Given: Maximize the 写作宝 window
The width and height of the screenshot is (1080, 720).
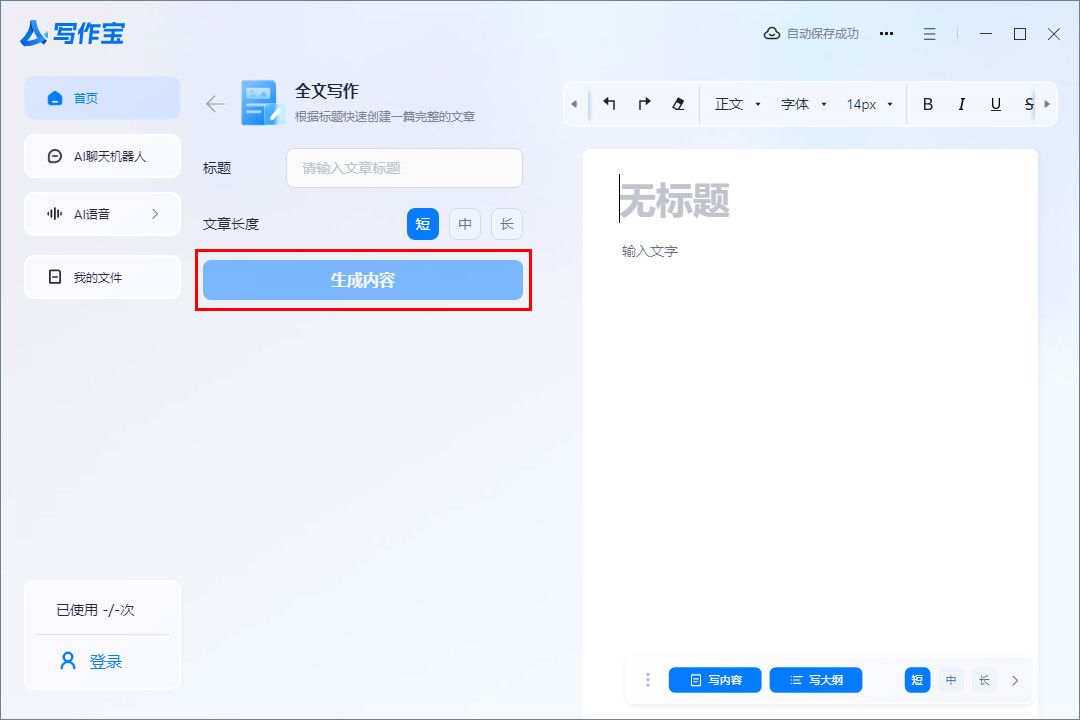Looking at the screenshot, I should click(1020, 34).
